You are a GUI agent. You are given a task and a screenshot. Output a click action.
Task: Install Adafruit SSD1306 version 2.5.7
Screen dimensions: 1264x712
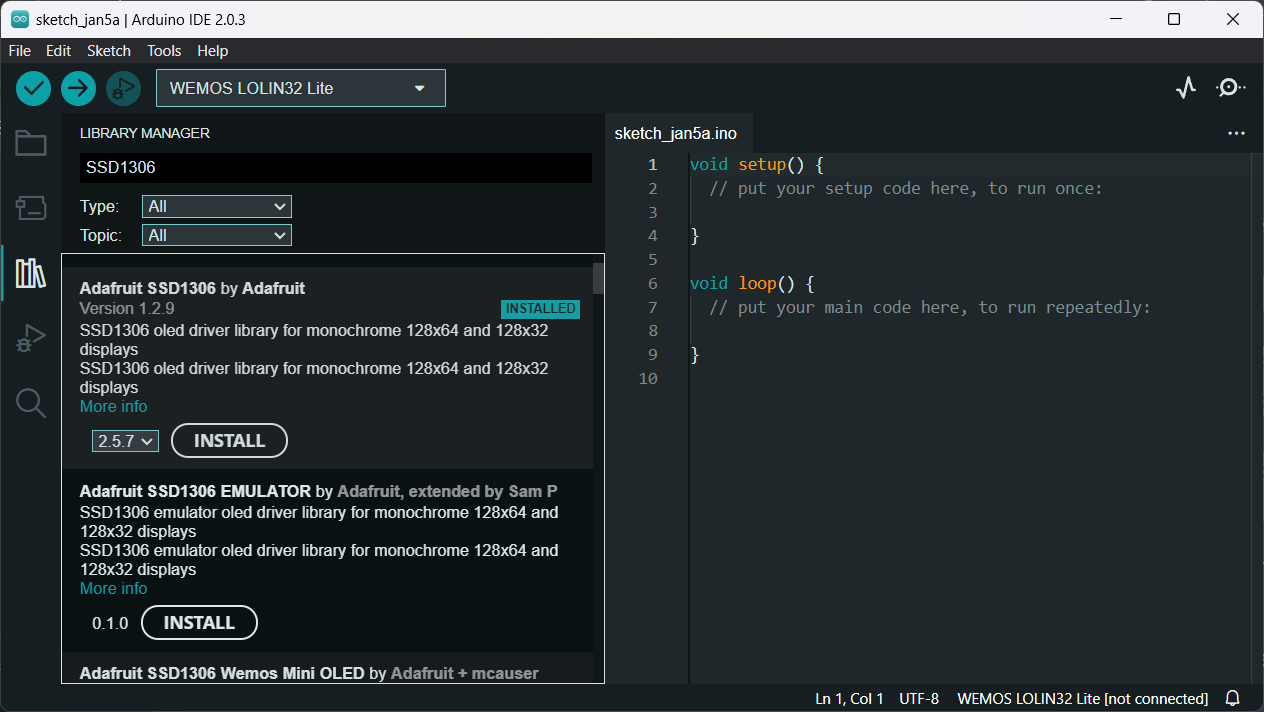pos(229,441)
